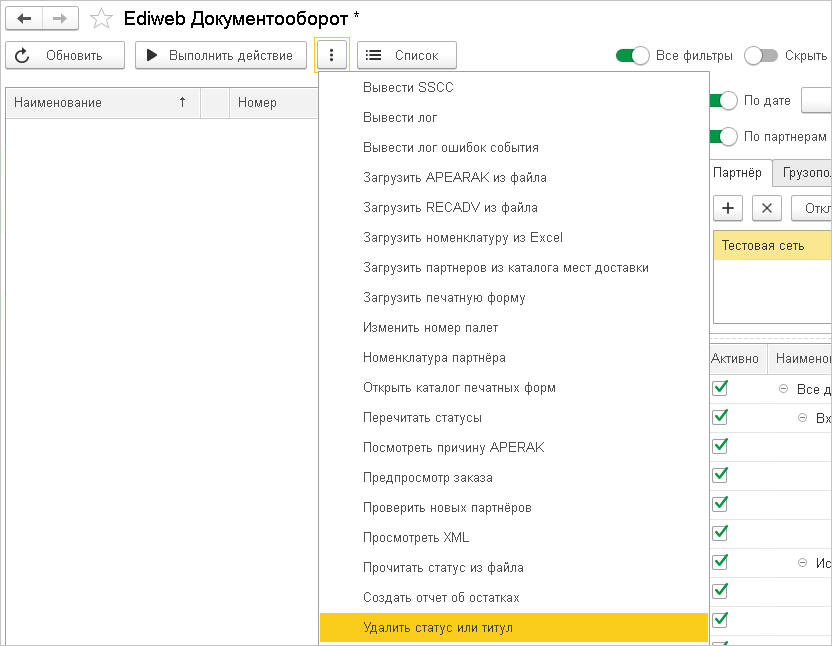
Task: Toggle the Все фильтры switch
Action: click(633, 55)
